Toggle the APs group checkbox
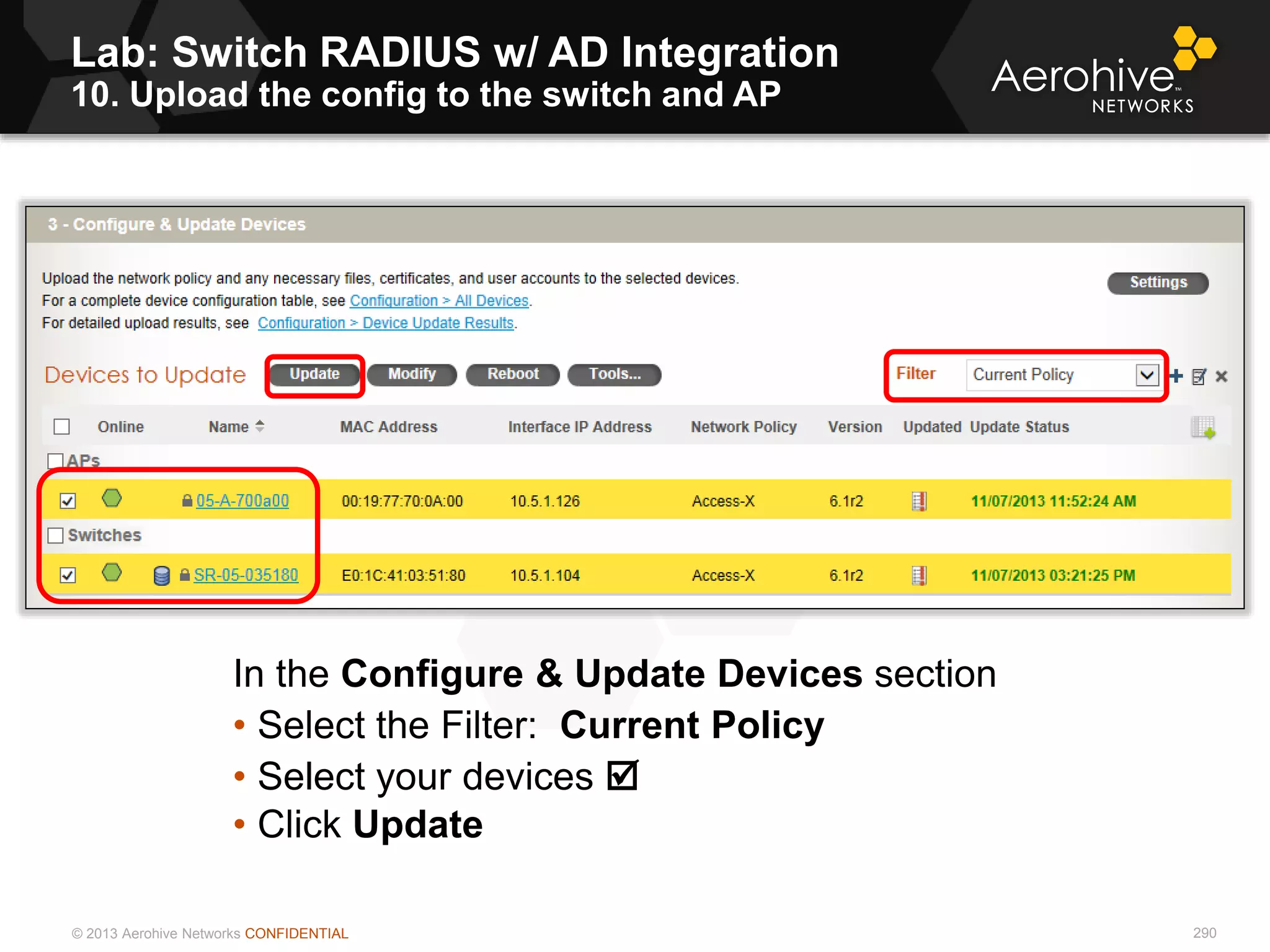 pos(55,461)
